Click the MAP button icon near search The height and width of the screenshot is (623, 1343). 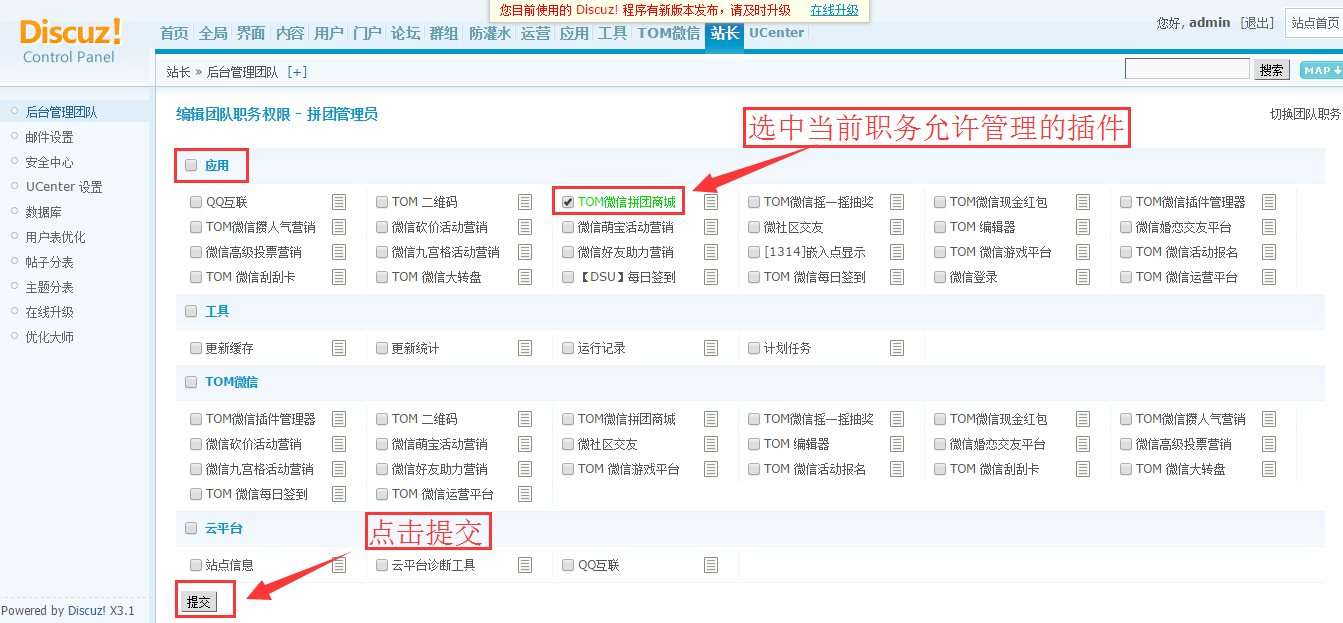(x=1321, y=70)
